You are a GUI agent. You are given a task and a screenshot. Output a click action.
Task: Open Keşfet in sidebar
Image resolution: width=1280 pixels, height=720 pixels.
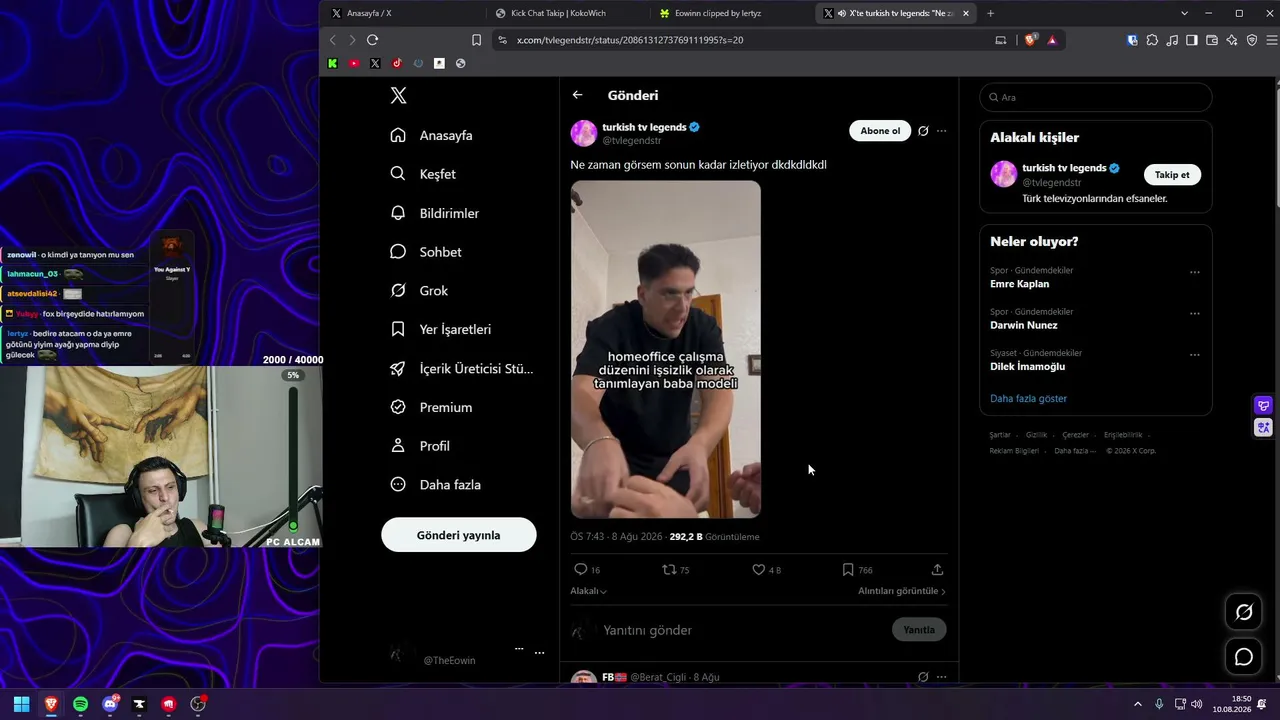click(423, 174)
